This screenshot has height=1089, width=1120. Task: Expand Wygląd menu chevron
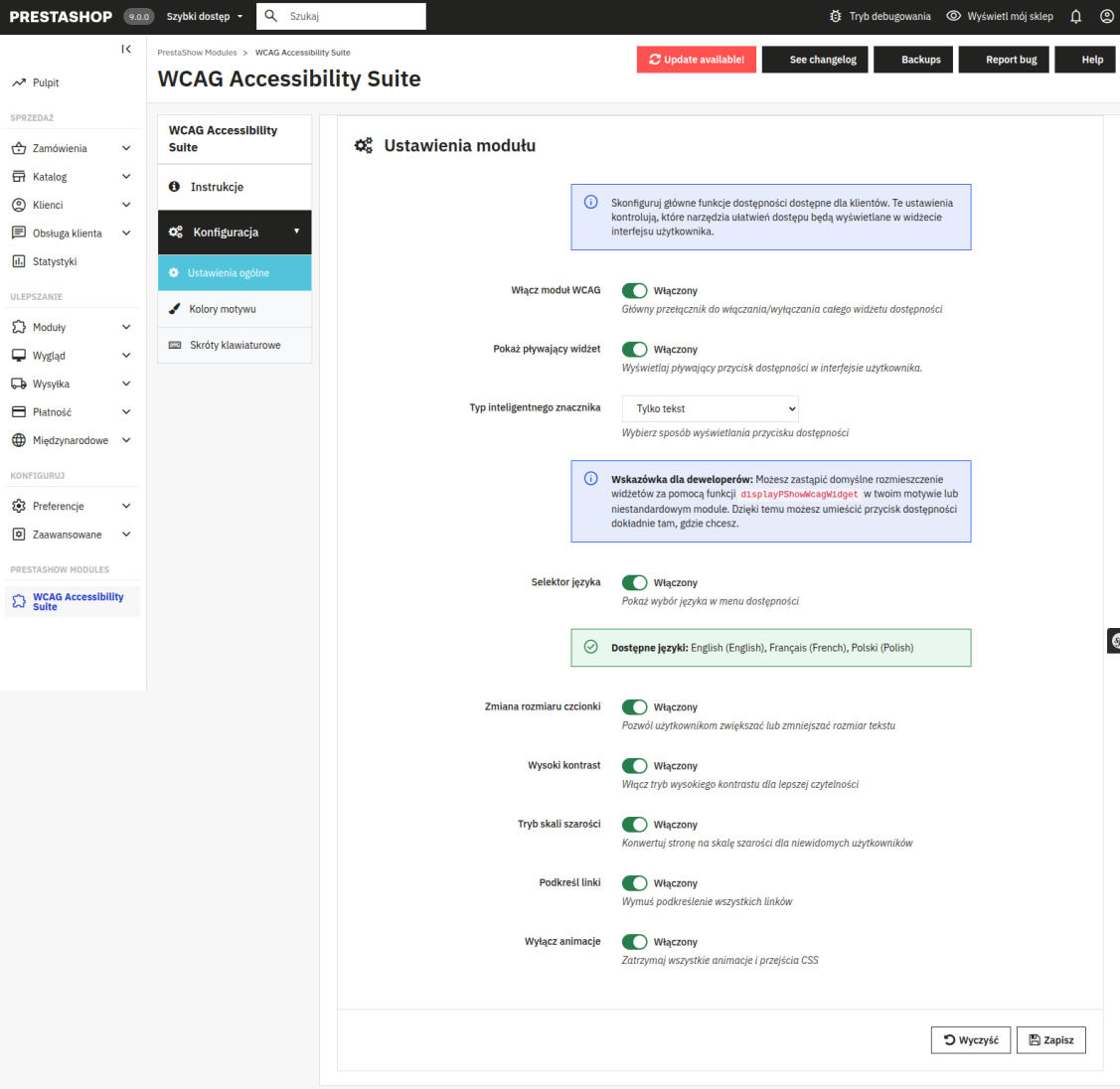point(126,356)
